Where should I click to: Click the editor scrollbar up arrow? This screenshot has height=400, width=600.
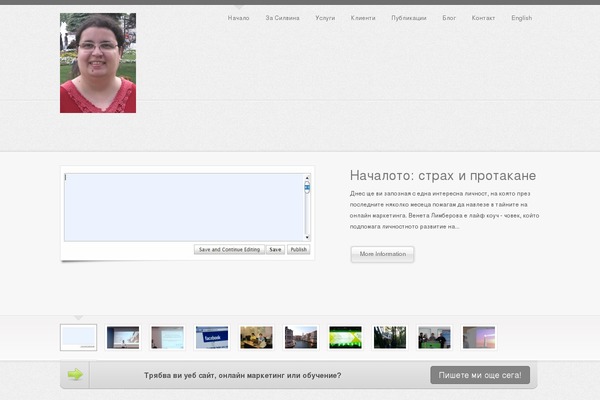click(307, 178)
